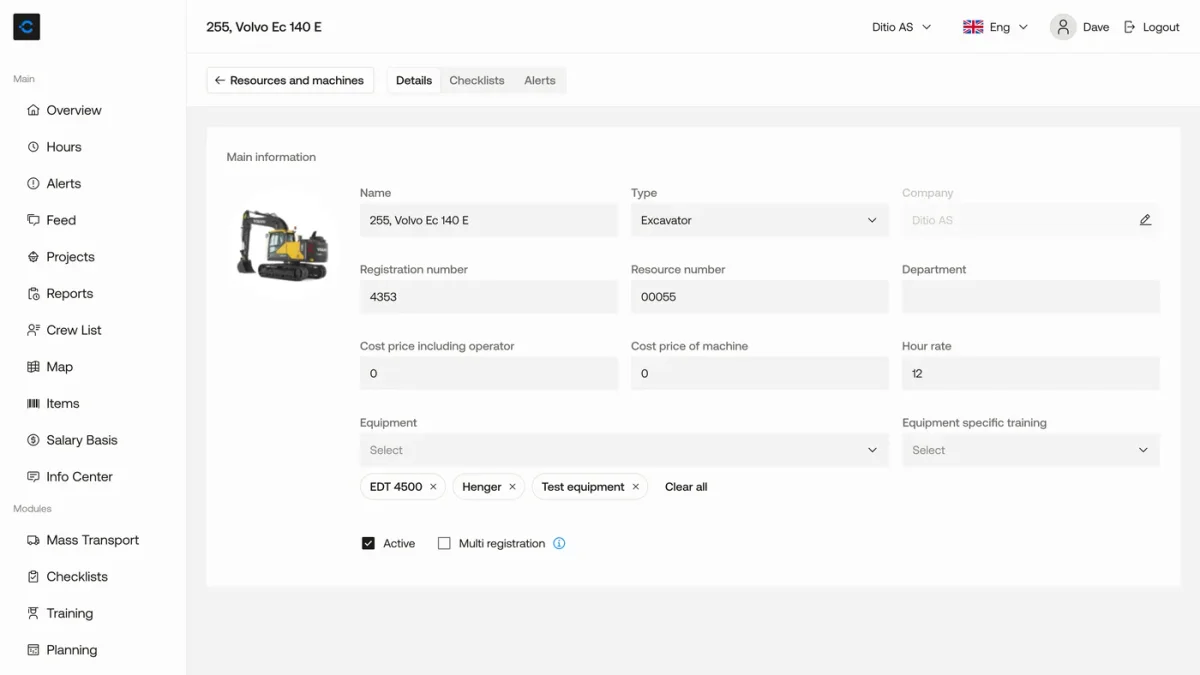Remove the Henger equipment tag

pos(512,487)
